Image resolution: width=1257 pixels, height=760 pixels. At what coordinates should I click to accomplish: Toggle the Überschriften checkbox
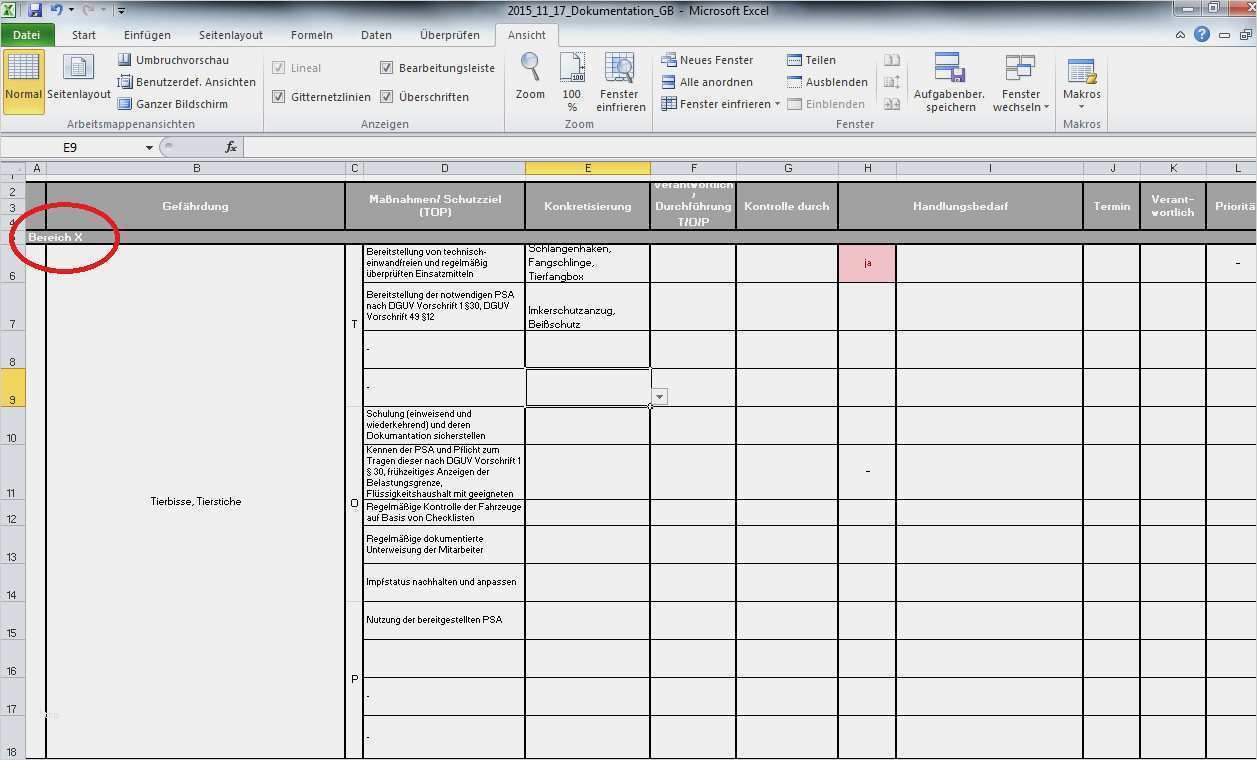pos(386,97)
